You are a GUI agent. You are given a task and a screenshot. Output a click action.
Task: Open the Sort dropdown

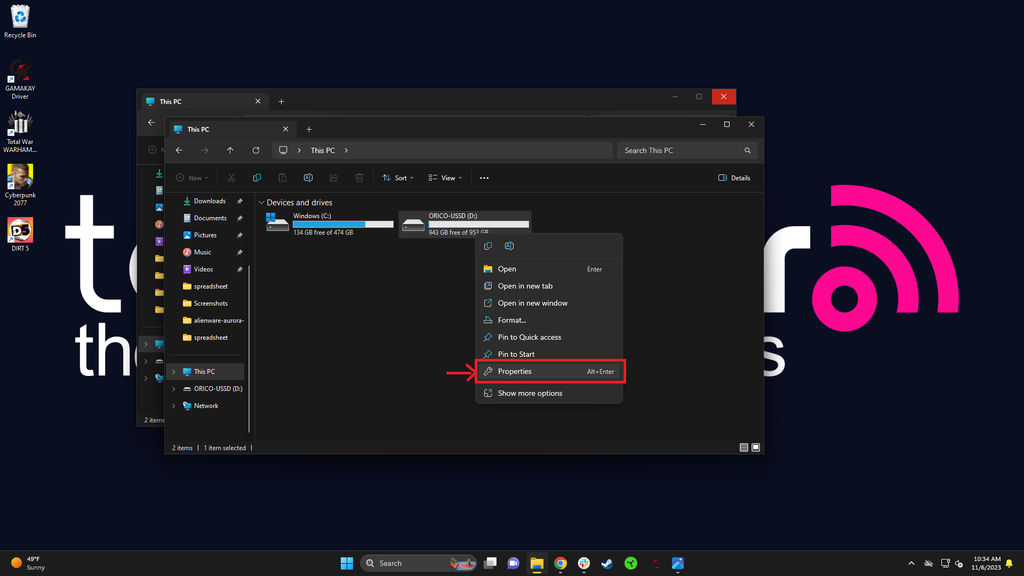398,178
